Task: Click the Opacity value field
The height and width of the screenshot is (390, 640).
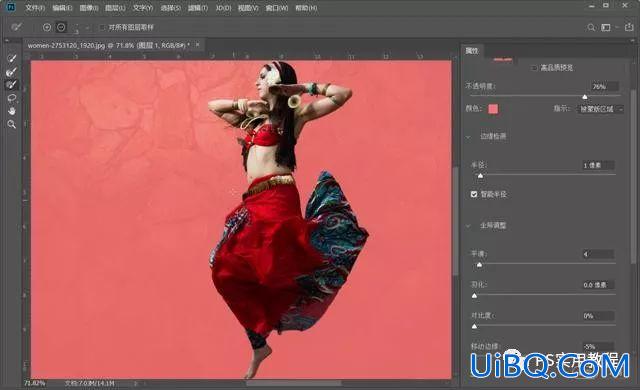Action: tap(604, 86)
